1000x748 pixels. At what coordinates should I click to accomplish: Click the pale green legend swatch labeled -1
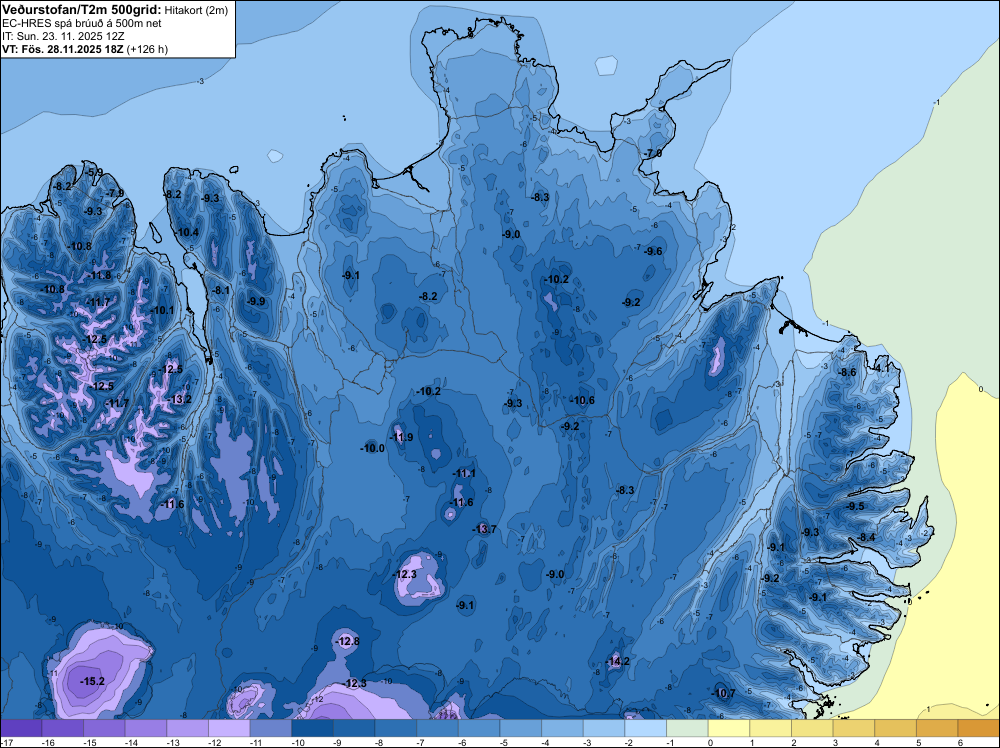point(687,728)
